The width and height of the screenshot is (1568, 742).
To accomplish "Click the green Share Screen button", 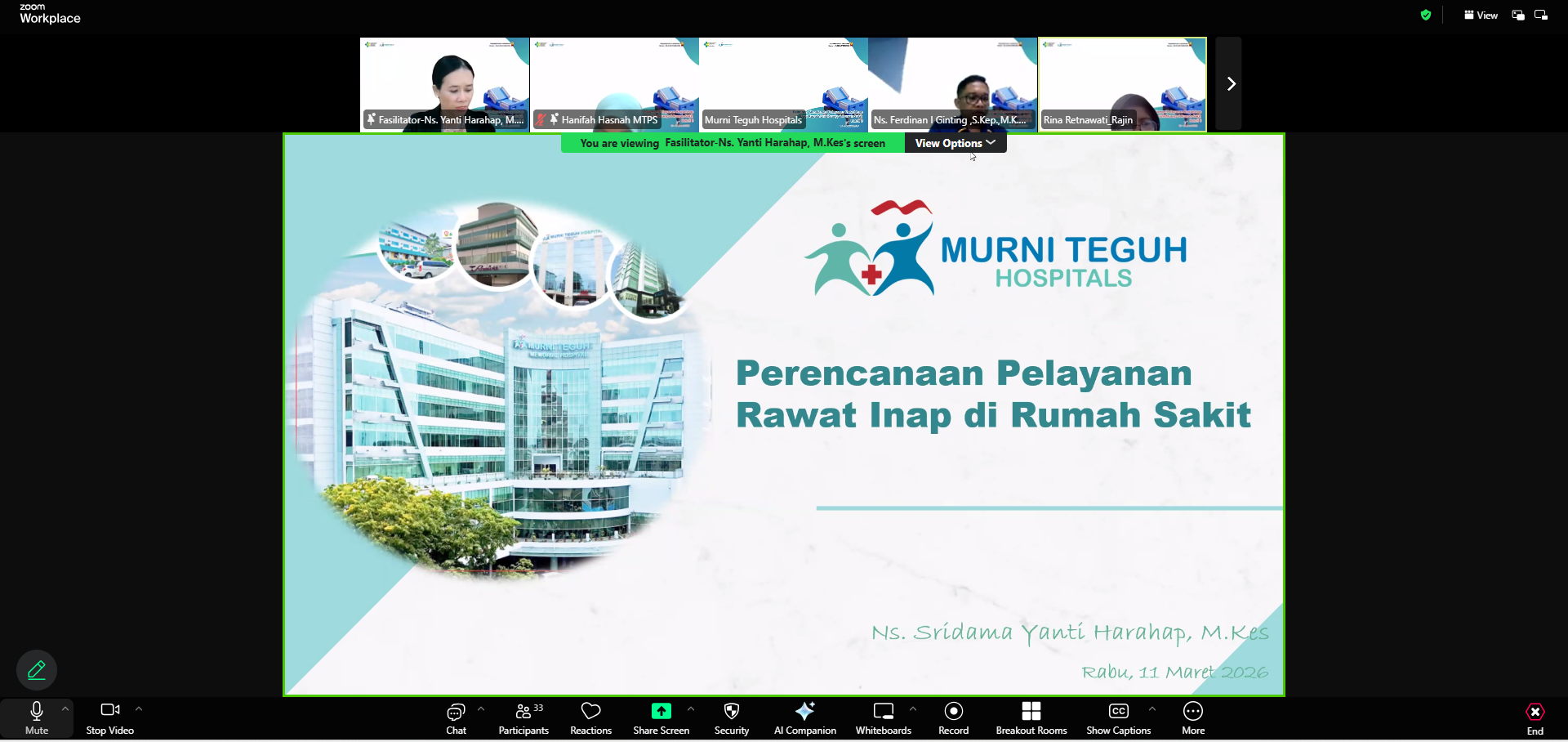I will [x=661, y=718].
